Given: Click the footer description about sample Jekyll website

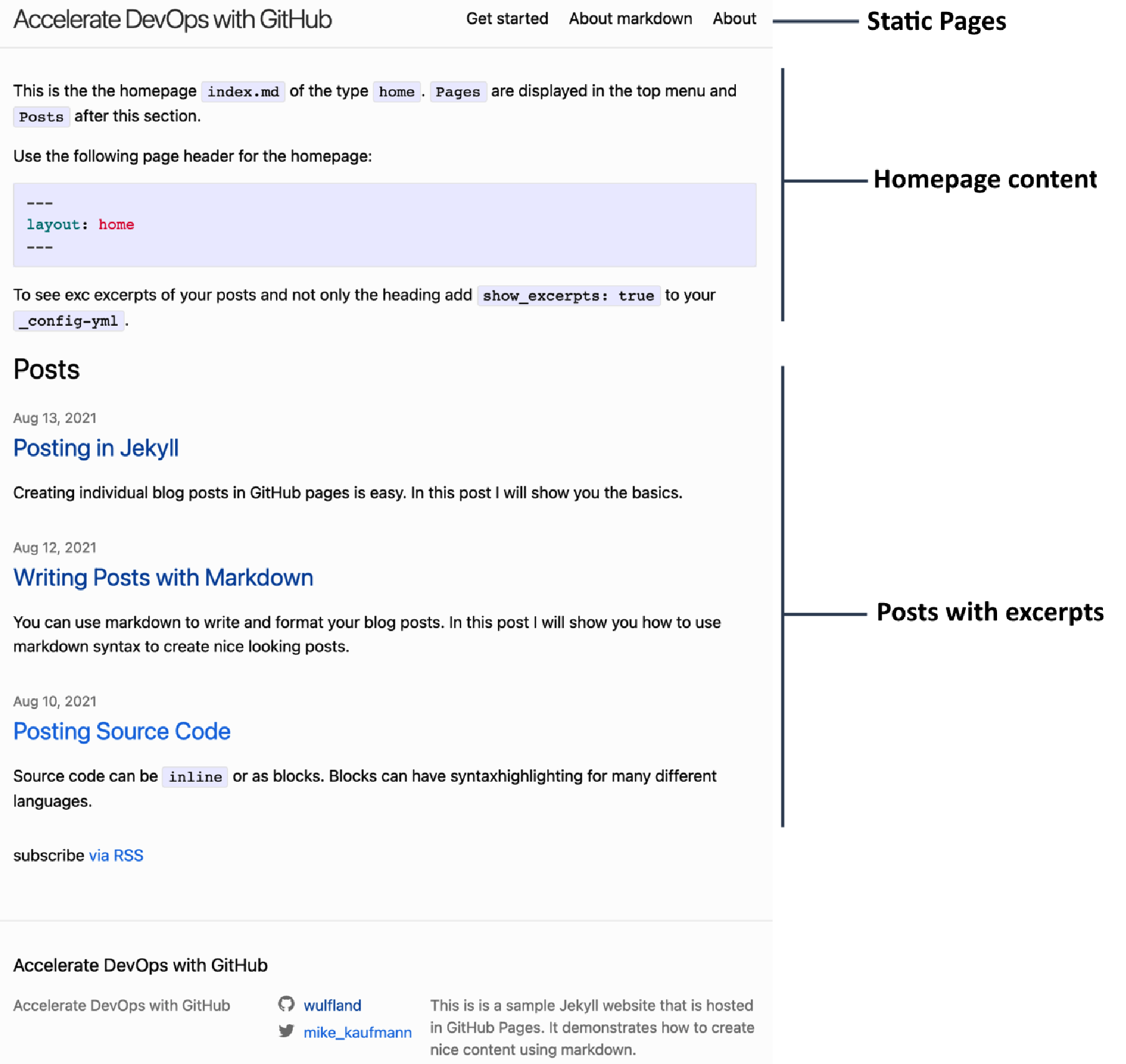Looking at the screenshot, I should pos(592,1027).
